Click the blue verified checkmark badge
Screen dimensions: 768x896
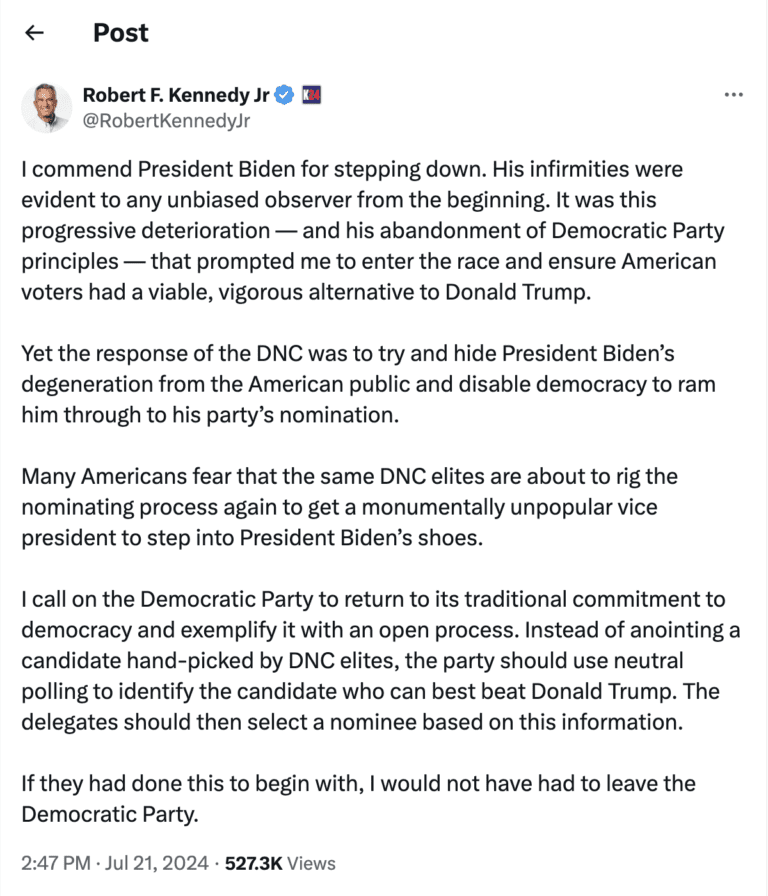click(x=284, y=96)
